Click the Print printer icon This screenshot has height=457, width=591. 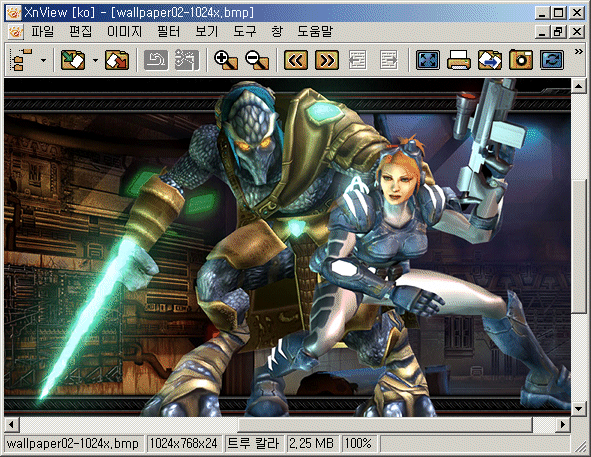[x=459, y=60]
